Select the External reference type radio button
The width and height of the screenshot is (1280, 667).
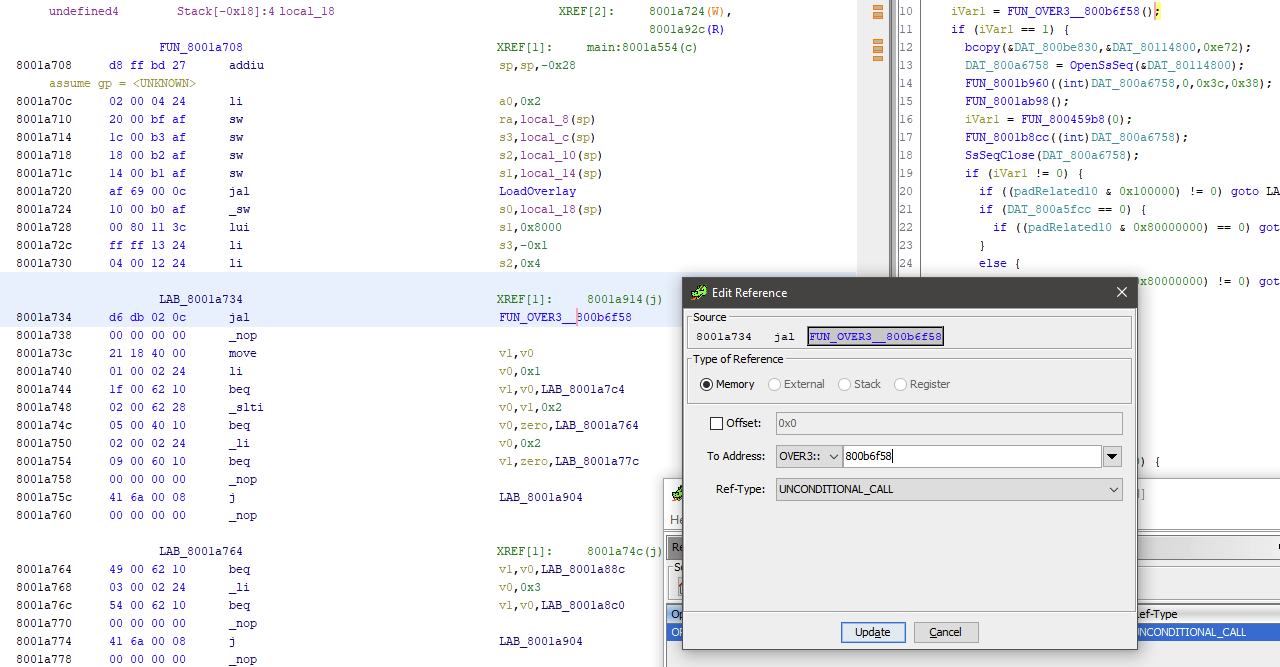tap(774, 384)
